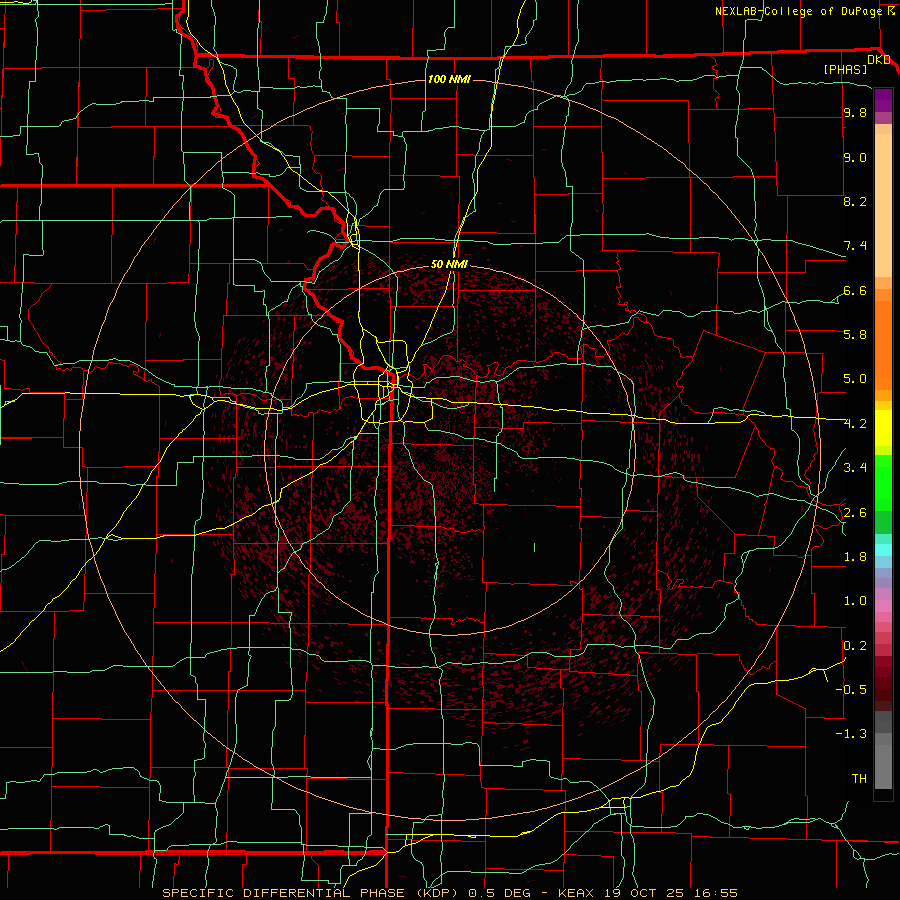The width and height of the screenshot is (900, 900).
Task: Click the 8.2 value on the color scale
Action: (x=855, y=202)
